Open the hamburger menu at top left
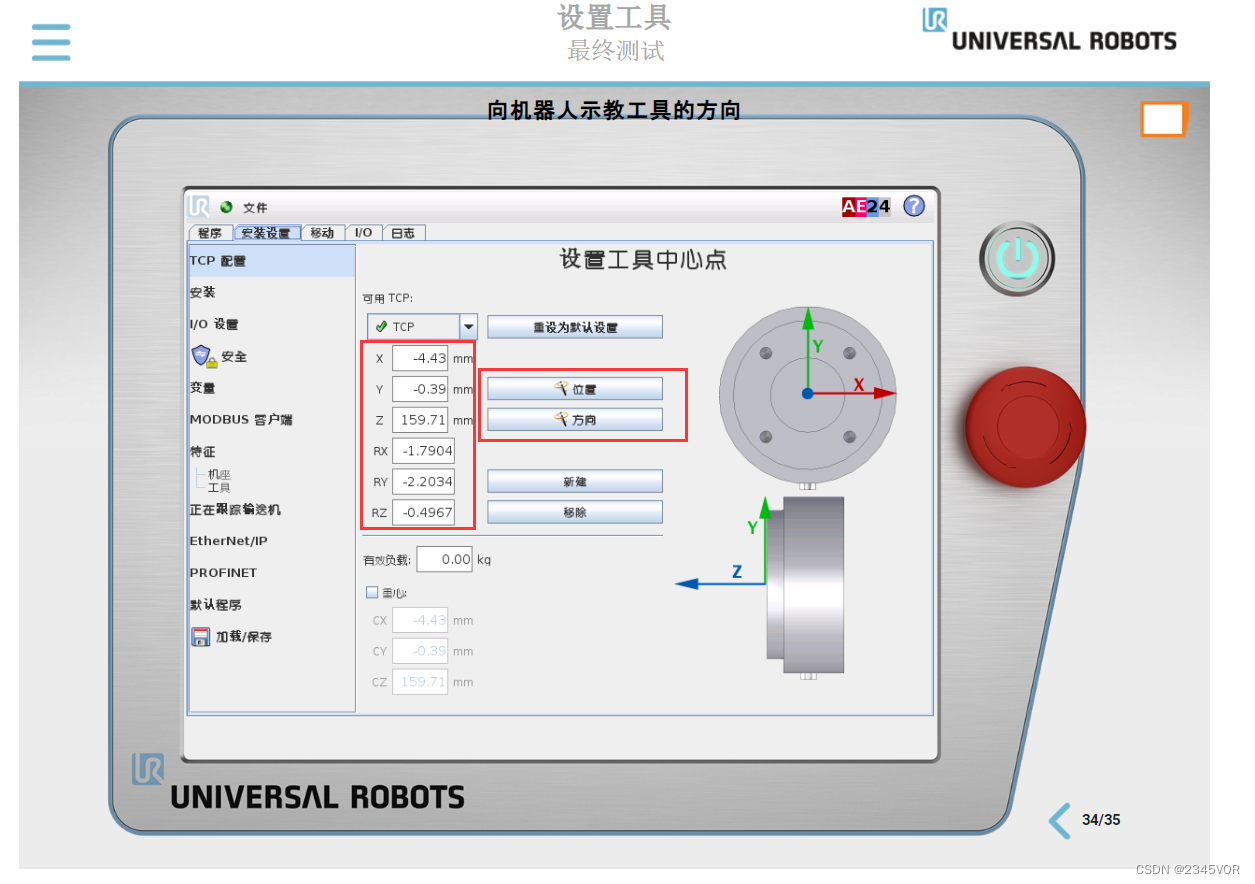The height and width of the screenshot is (884, 1255). pos(51,42)
